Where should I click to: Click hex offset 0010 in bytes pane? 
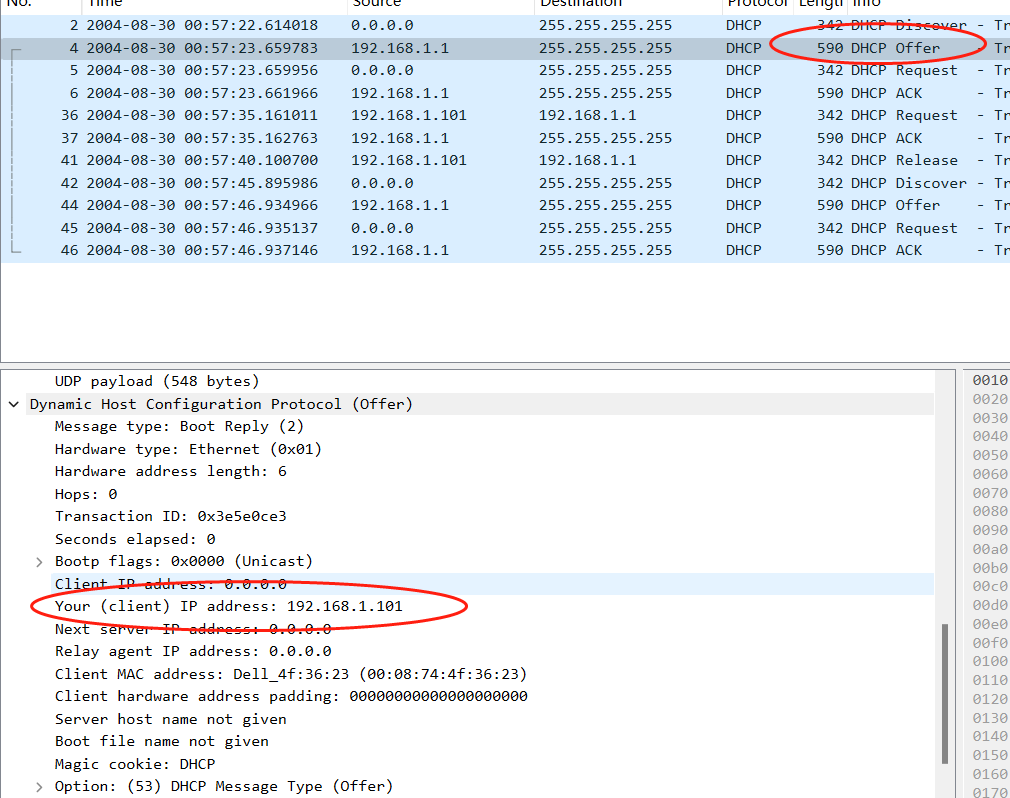[990, 381]
